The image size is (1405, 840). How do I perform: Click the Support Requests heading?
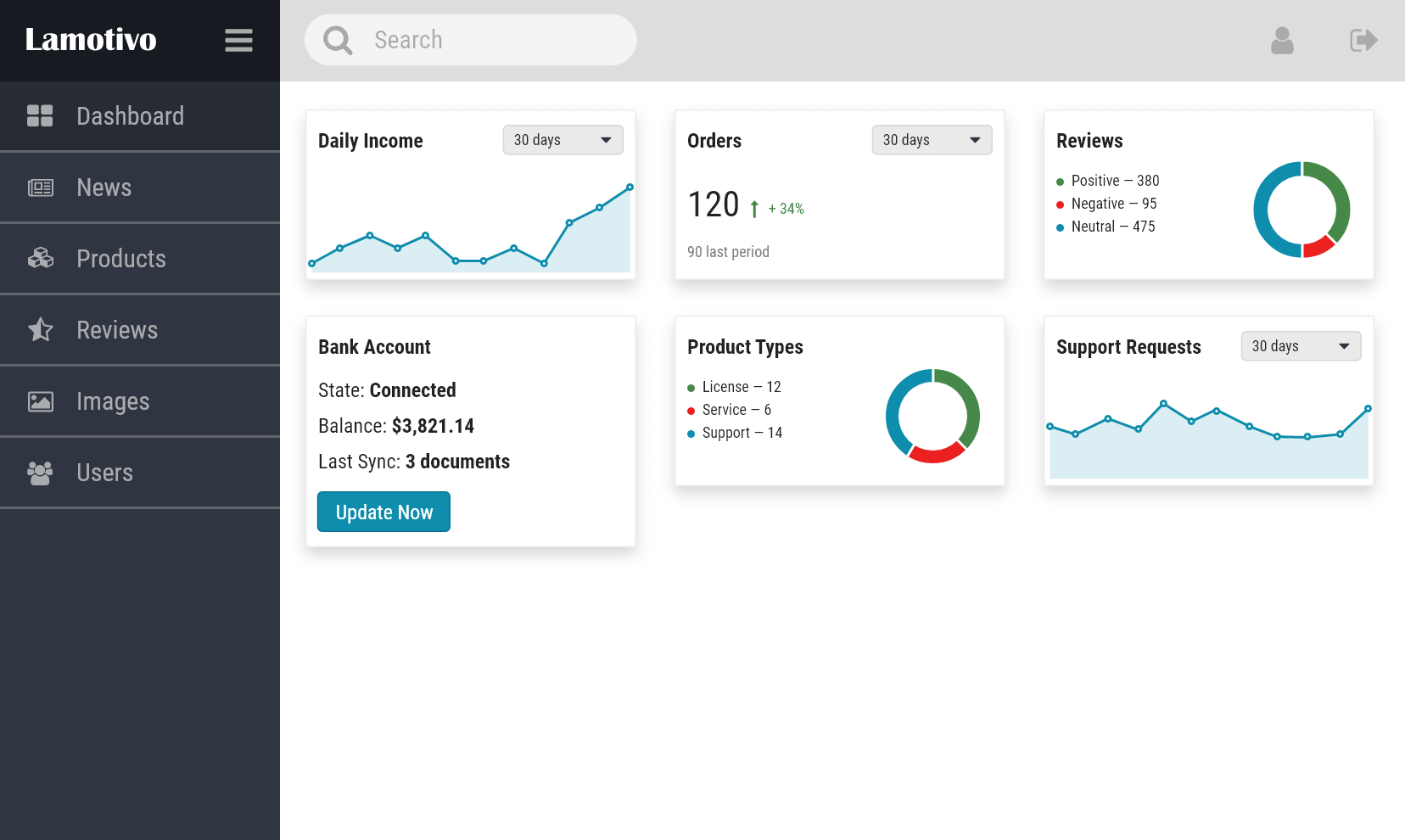(x=1128, y=347)
